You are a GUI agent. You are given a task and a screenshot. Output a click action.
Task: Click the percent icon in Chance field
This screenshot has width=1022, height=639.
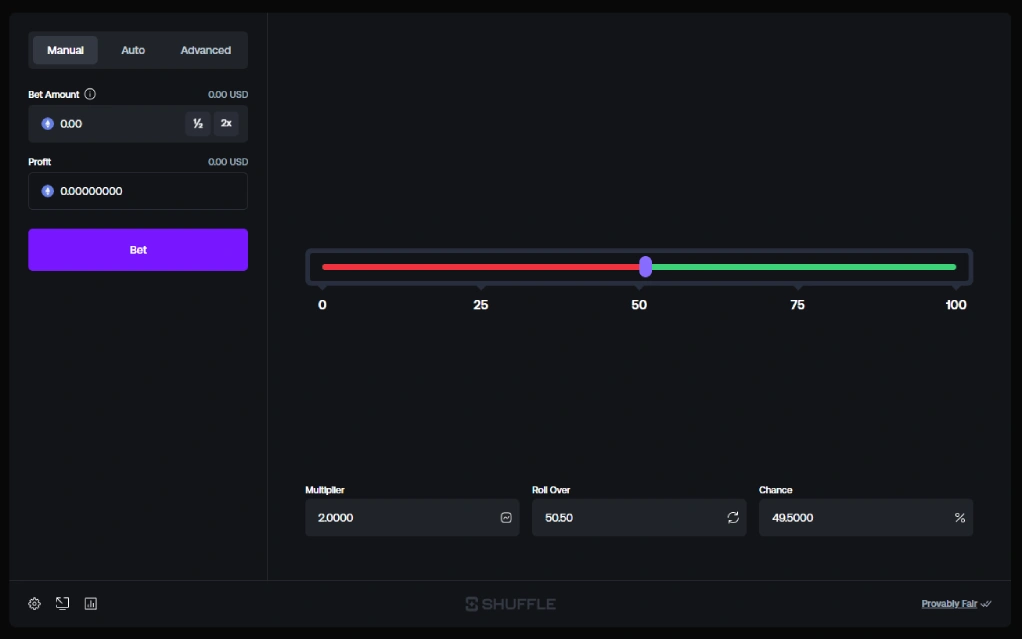(960, 518)
